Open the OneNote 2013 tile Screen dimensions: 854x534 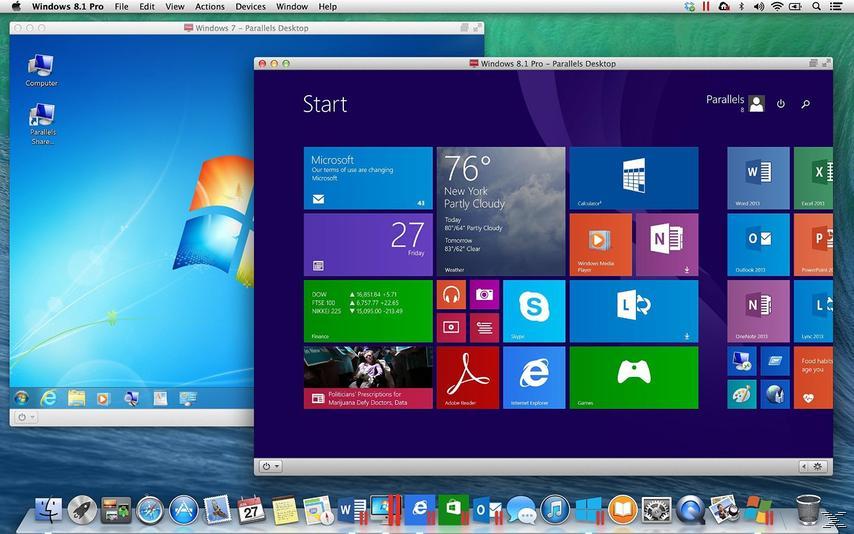[758, 311]
